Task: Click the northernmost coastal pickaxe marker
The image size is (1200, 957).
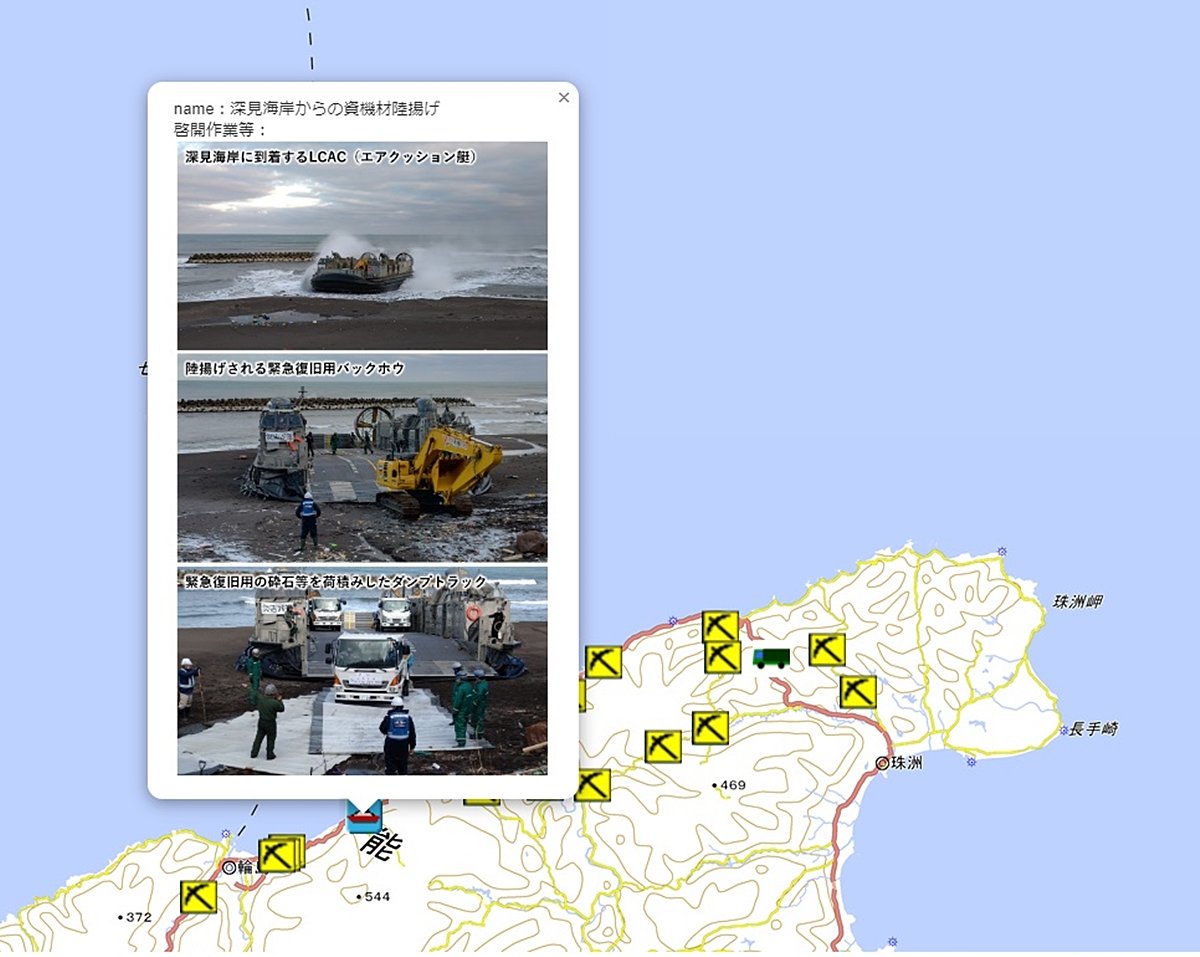Action: coord(720,627)
